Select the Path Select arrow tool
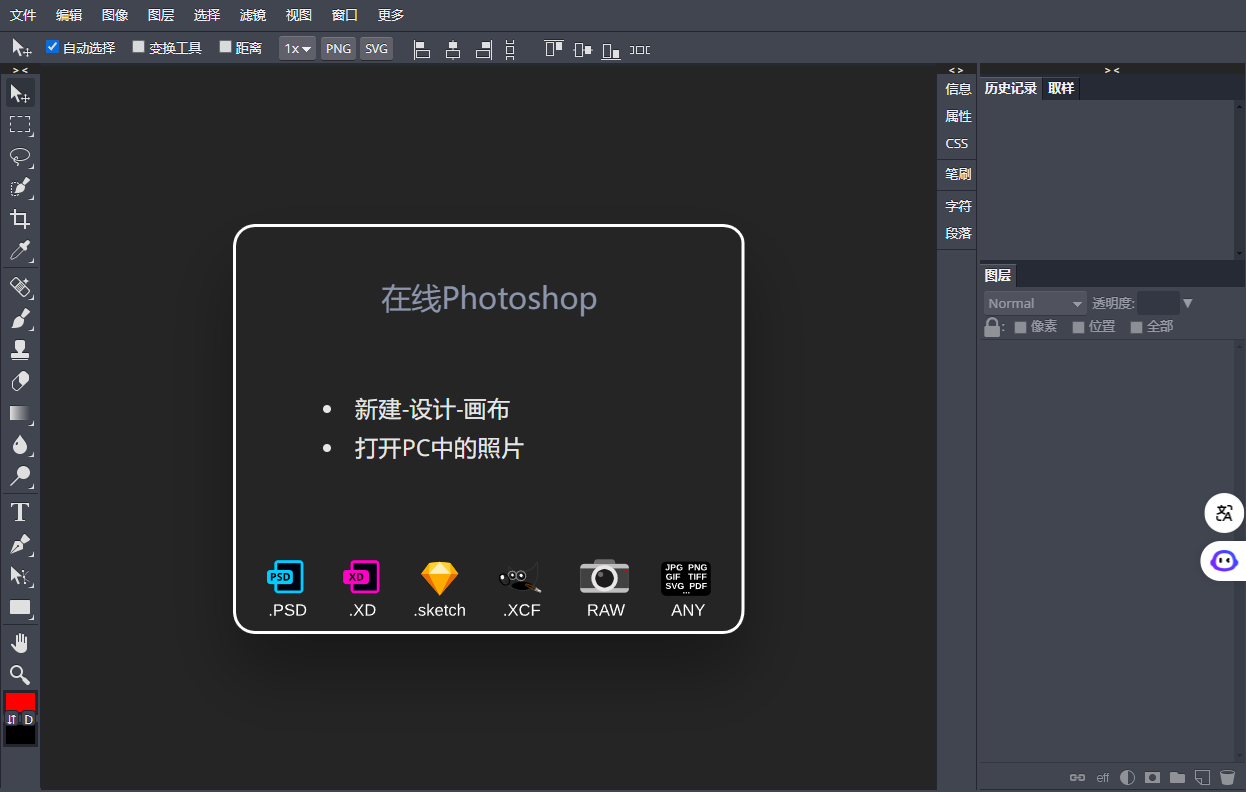 [x=20, y=576]
